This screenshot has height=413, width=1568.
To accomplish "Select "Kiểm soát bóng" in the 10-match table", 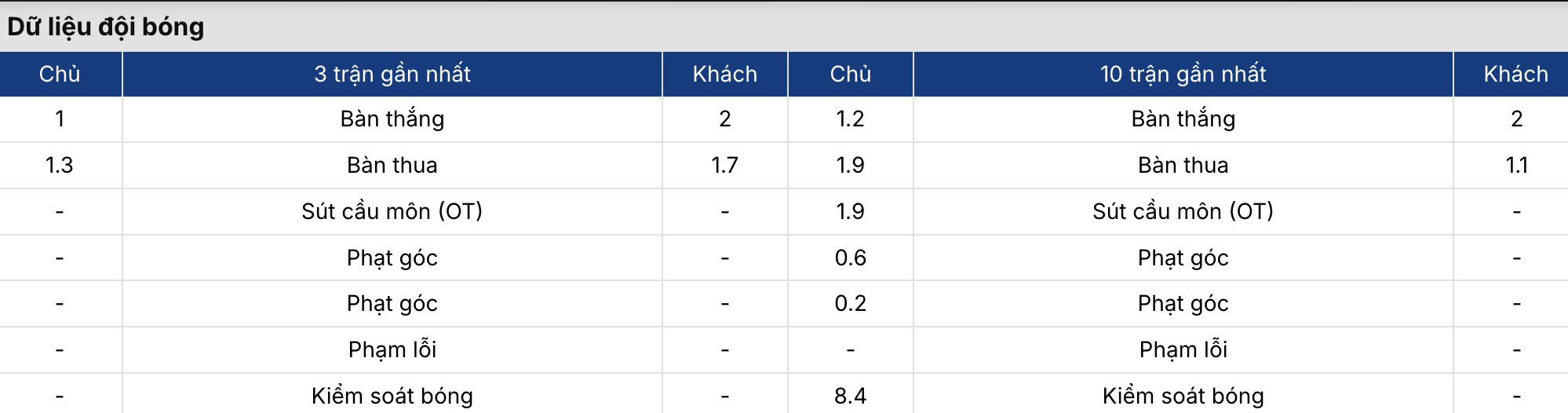I will [1183, 396].
